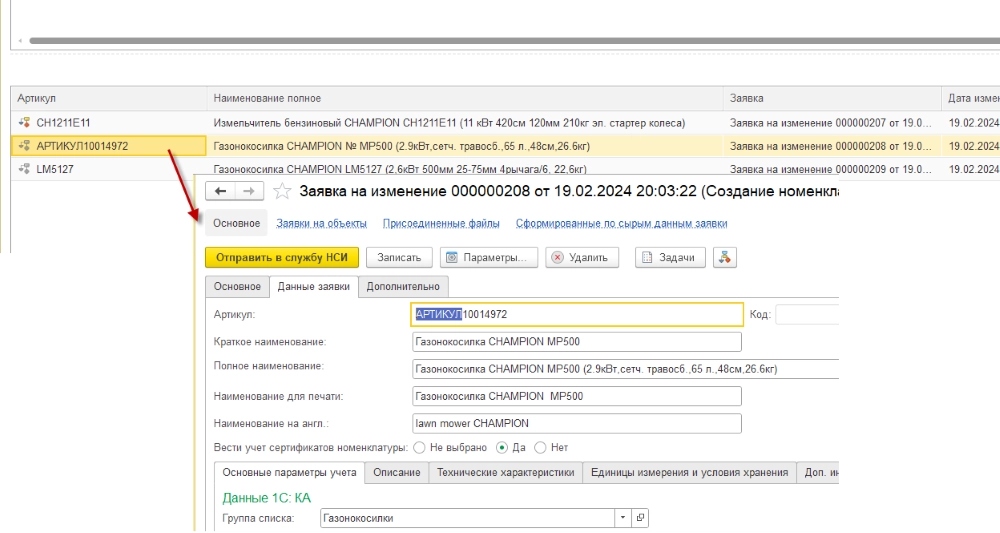Image resolution: width=1000 pixels, height=533 pixels.
Task: Sort by the Заявка column header
Action: click(x=832, y=98)
